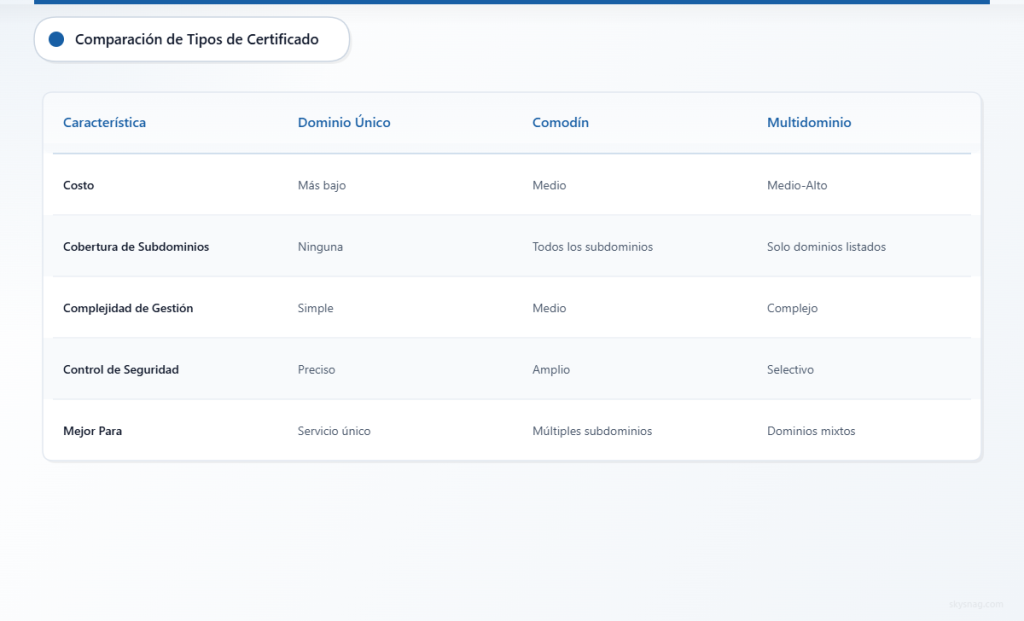
Task: Click the 'Característica' column header
Action: (104, 122)
